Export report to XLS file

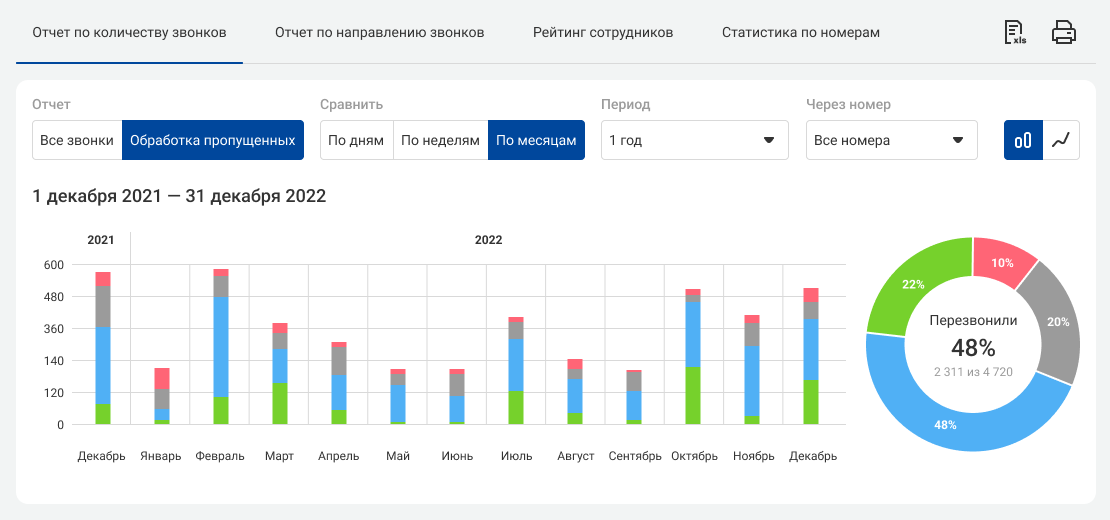pyautogui.click(x=1016, y=33)
